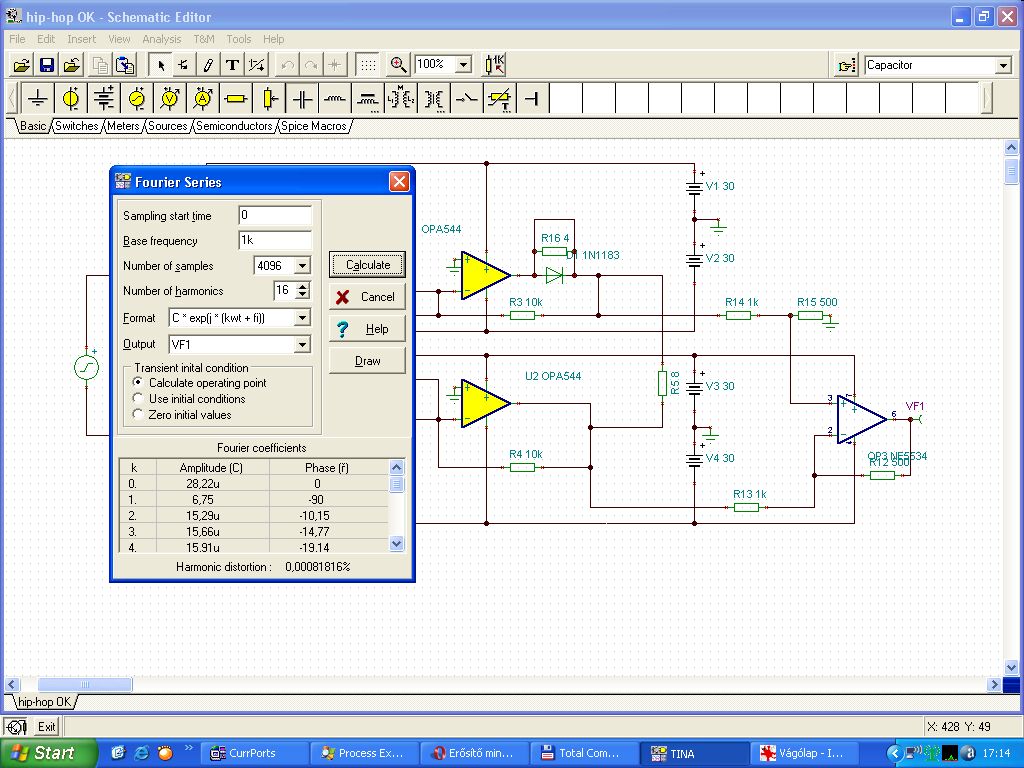Viewport: 1024px width, 768px height.
Task: Toggle the grid dots display icon
Action: pos(368,65)
